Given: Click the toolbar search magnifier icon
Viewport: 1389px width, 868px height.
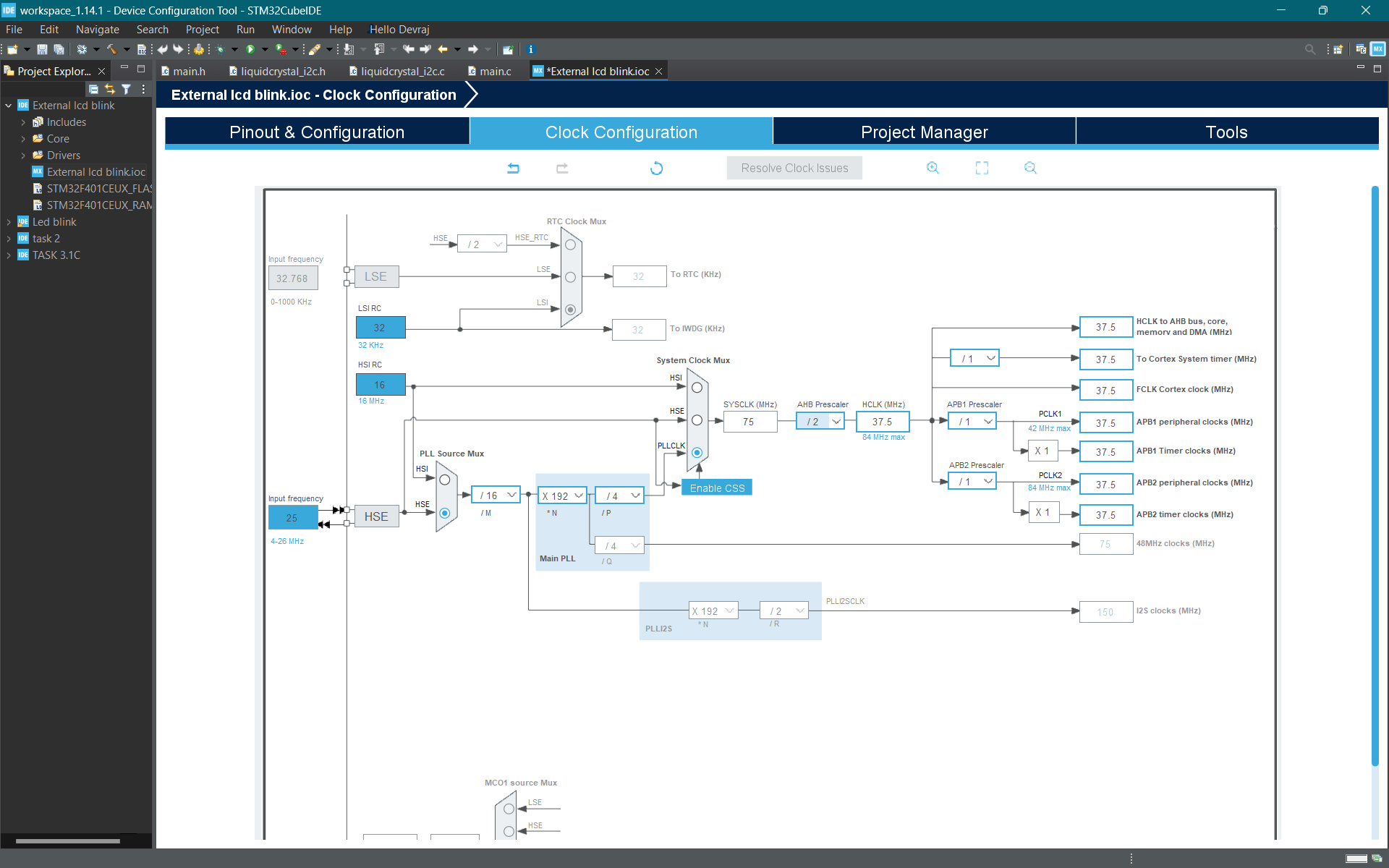Looking at the screenshot, I should (1310, 49).
